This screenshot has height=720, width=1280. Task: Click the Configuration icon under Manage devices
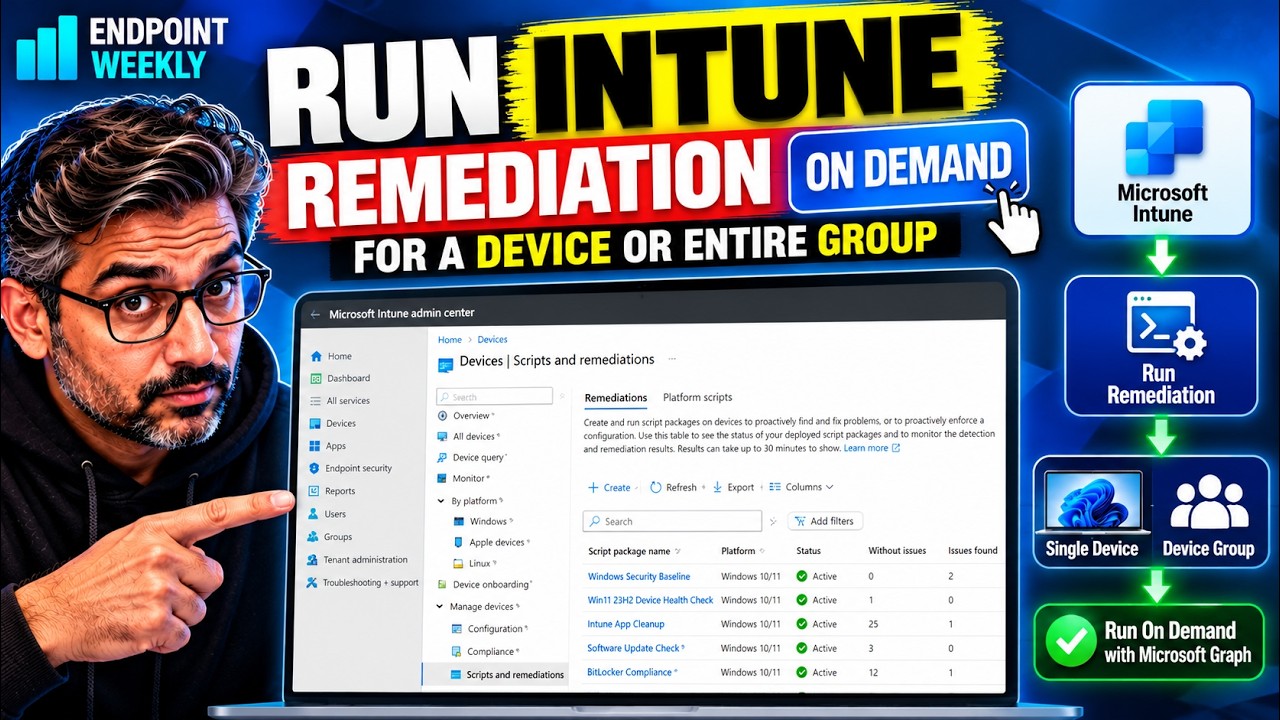point(457,629)
